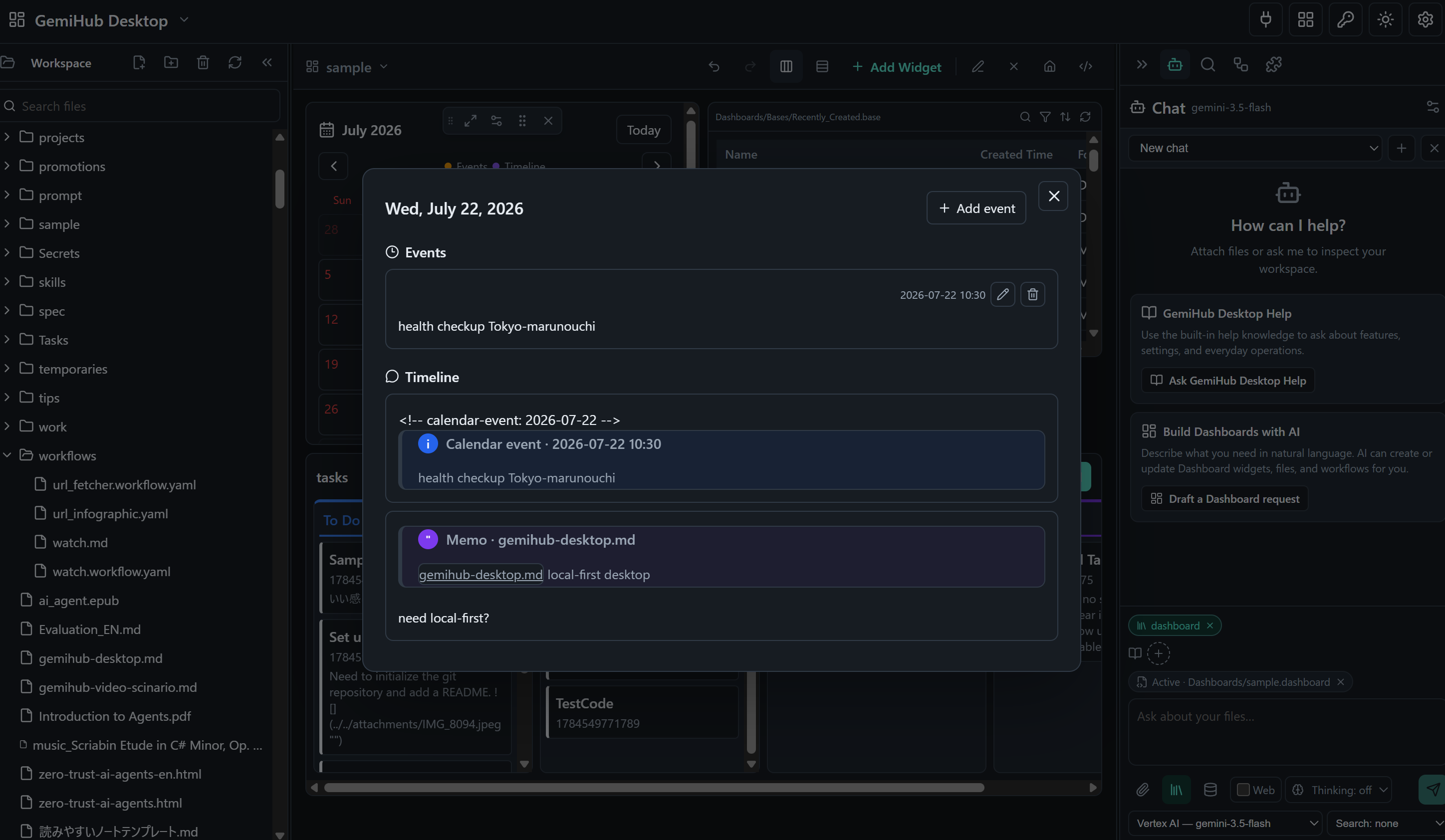Remove the dashboard tag chip
The width and height of the screenshot is (1445, 840).
click(1210, 626)
